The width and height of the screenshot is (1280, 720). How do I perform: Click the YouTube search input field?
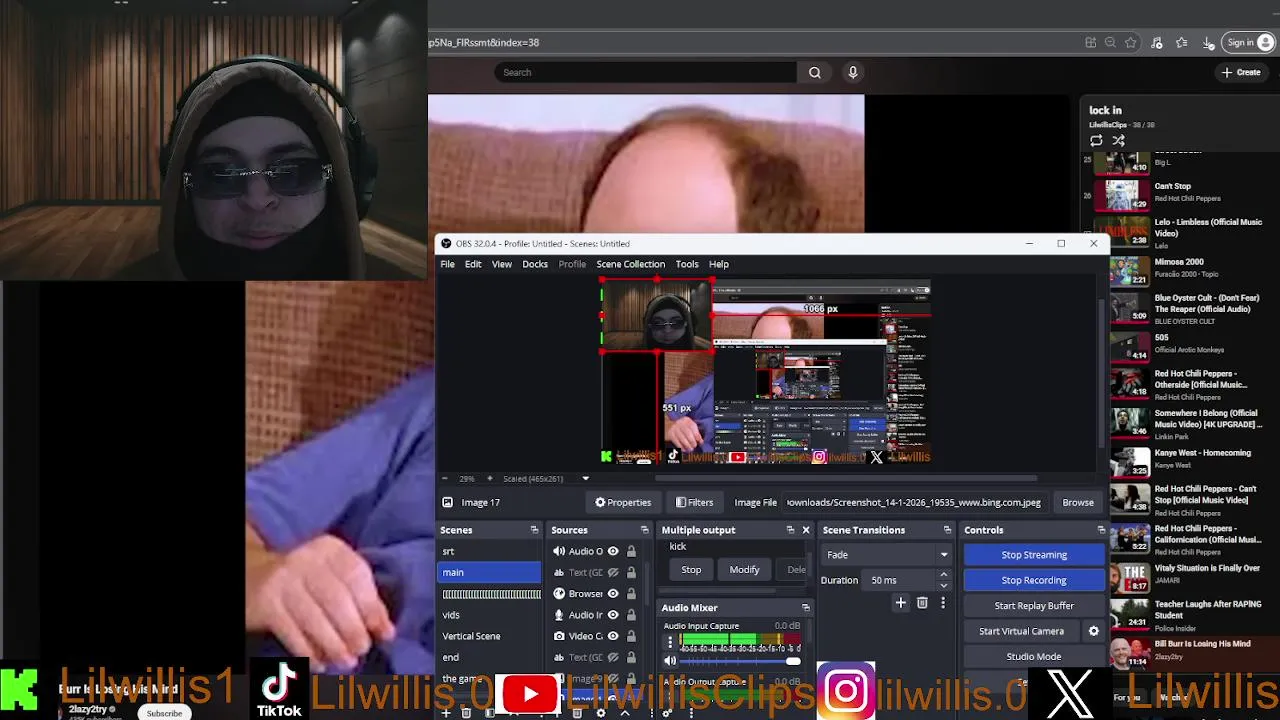point(645,72)
